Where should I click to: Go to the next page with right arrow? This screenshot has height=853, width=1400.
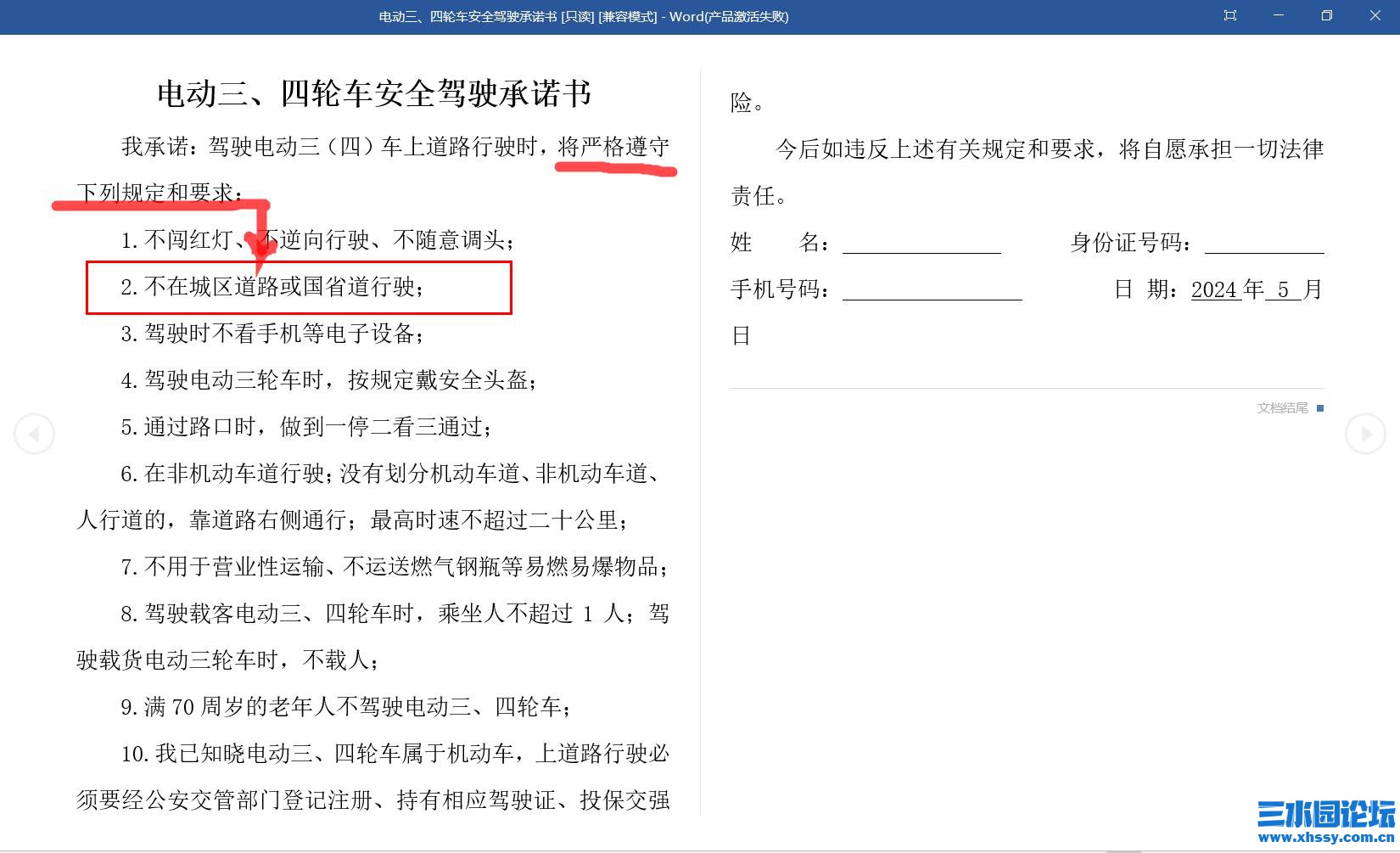point(1365,434)
